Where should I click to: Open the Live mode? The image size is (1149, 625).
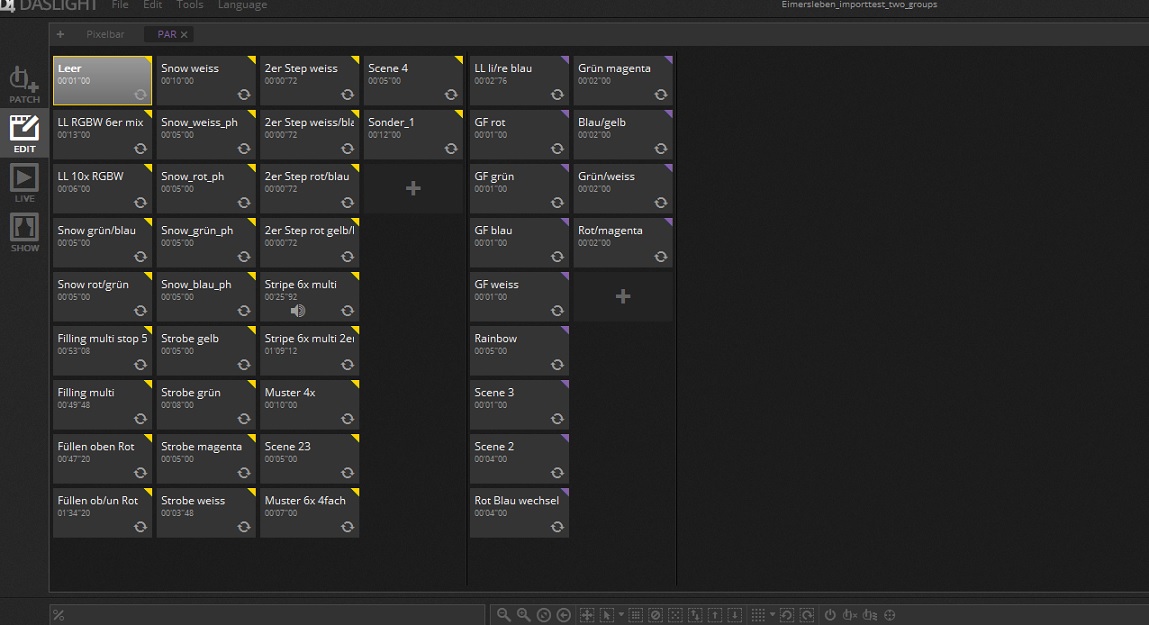click(x=24, y=182)
